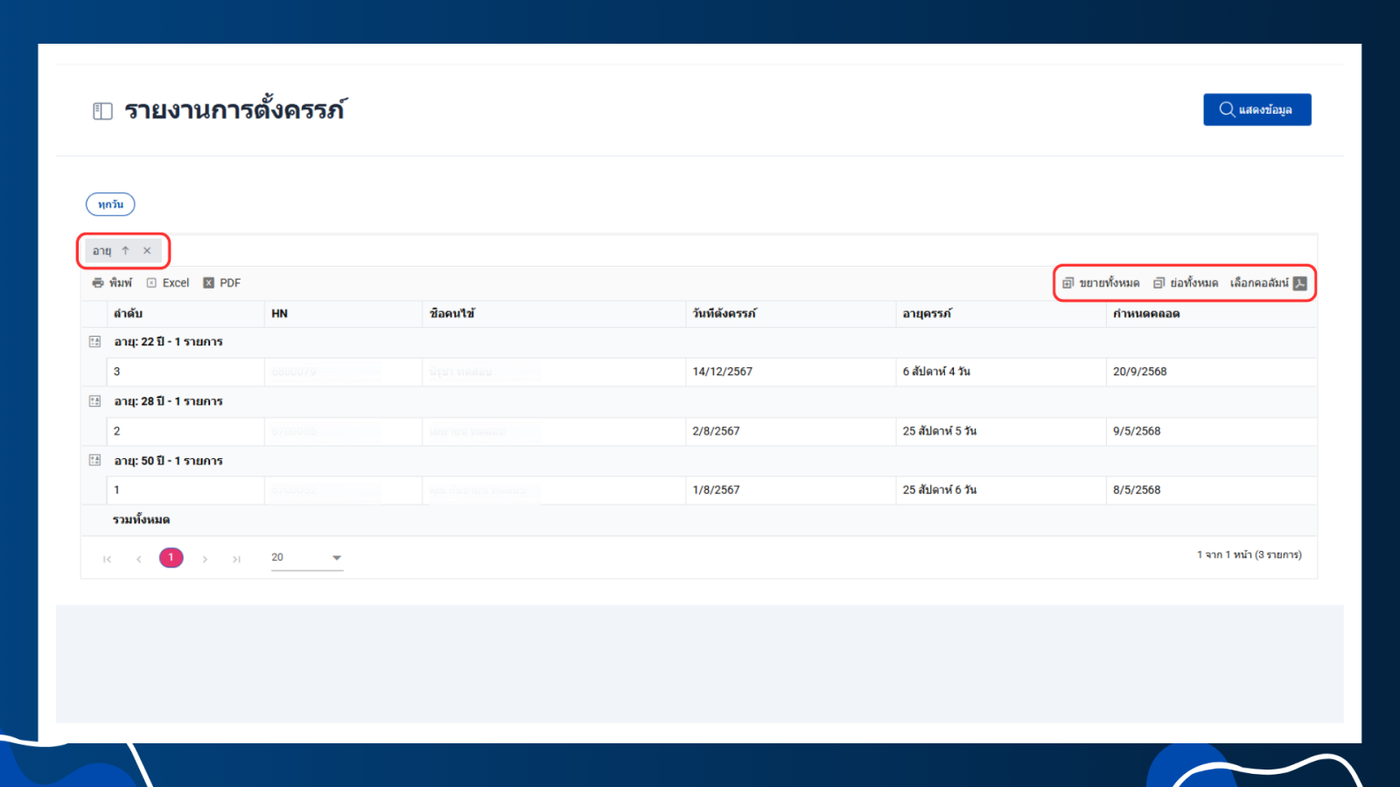This screenshot has height=787, width=1400.
Task: Collapse the อายุ: 22 ปี group
Action: click(x=95, y=342)
